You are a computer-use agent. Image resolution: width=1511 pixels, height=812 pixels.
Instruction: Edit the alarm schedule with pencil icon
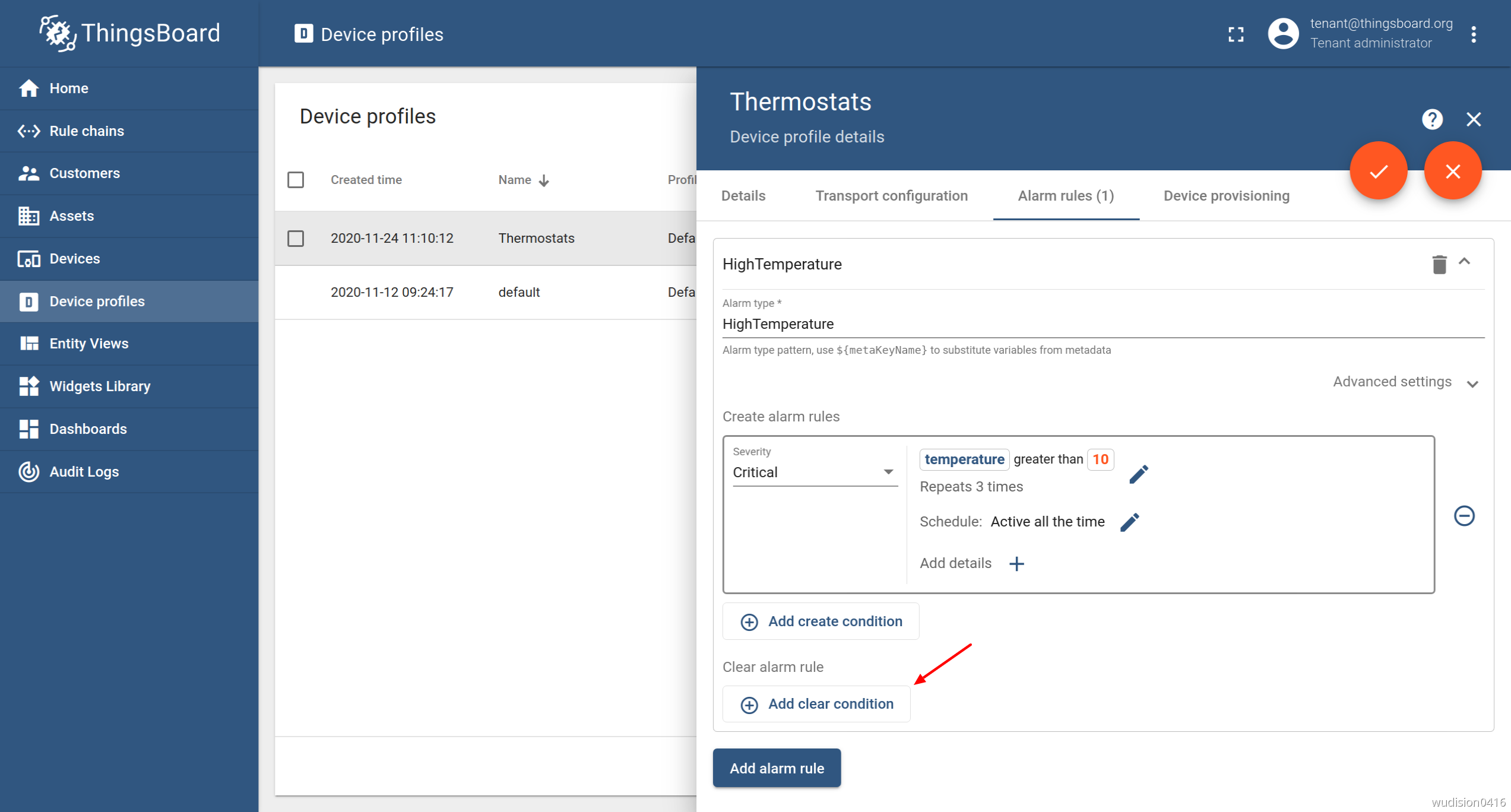(x=1129, y=522)
